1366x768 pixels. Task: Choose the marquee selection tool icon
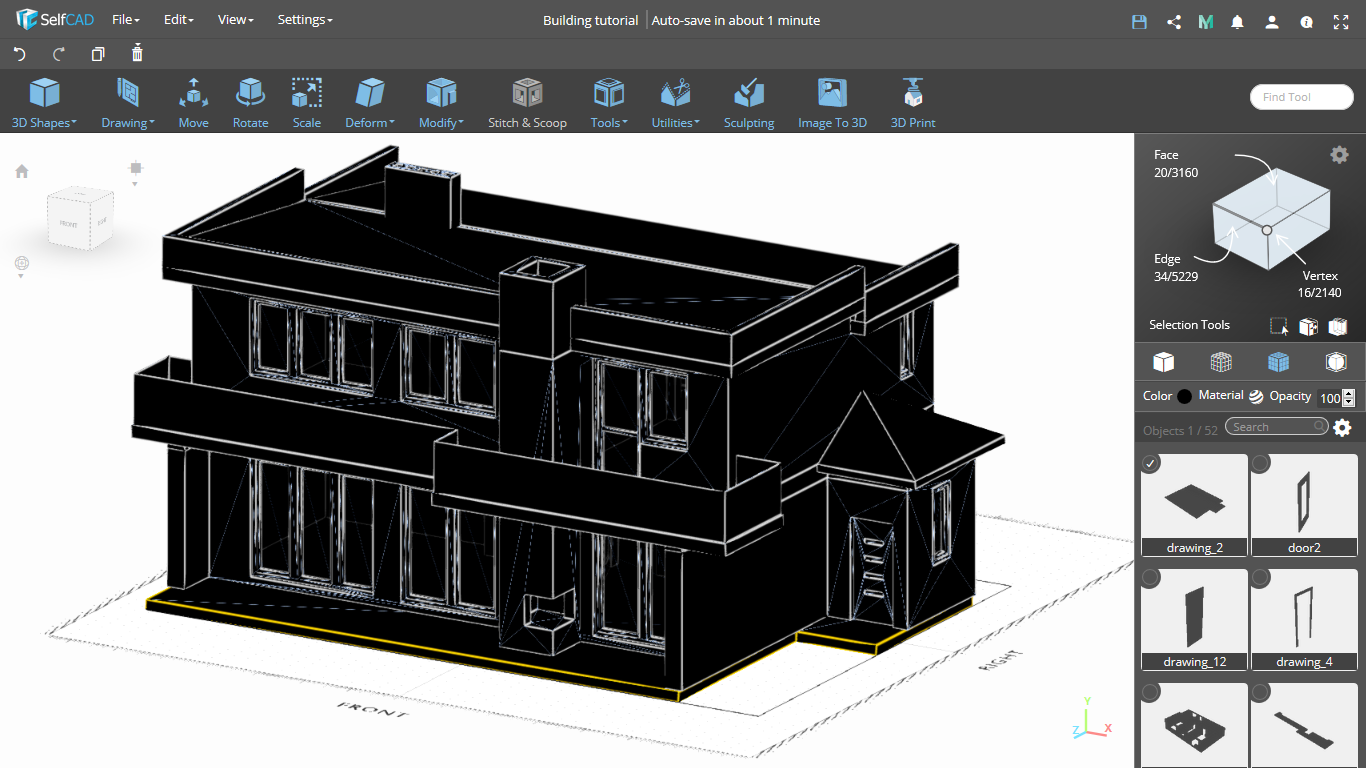point(1279,326)
